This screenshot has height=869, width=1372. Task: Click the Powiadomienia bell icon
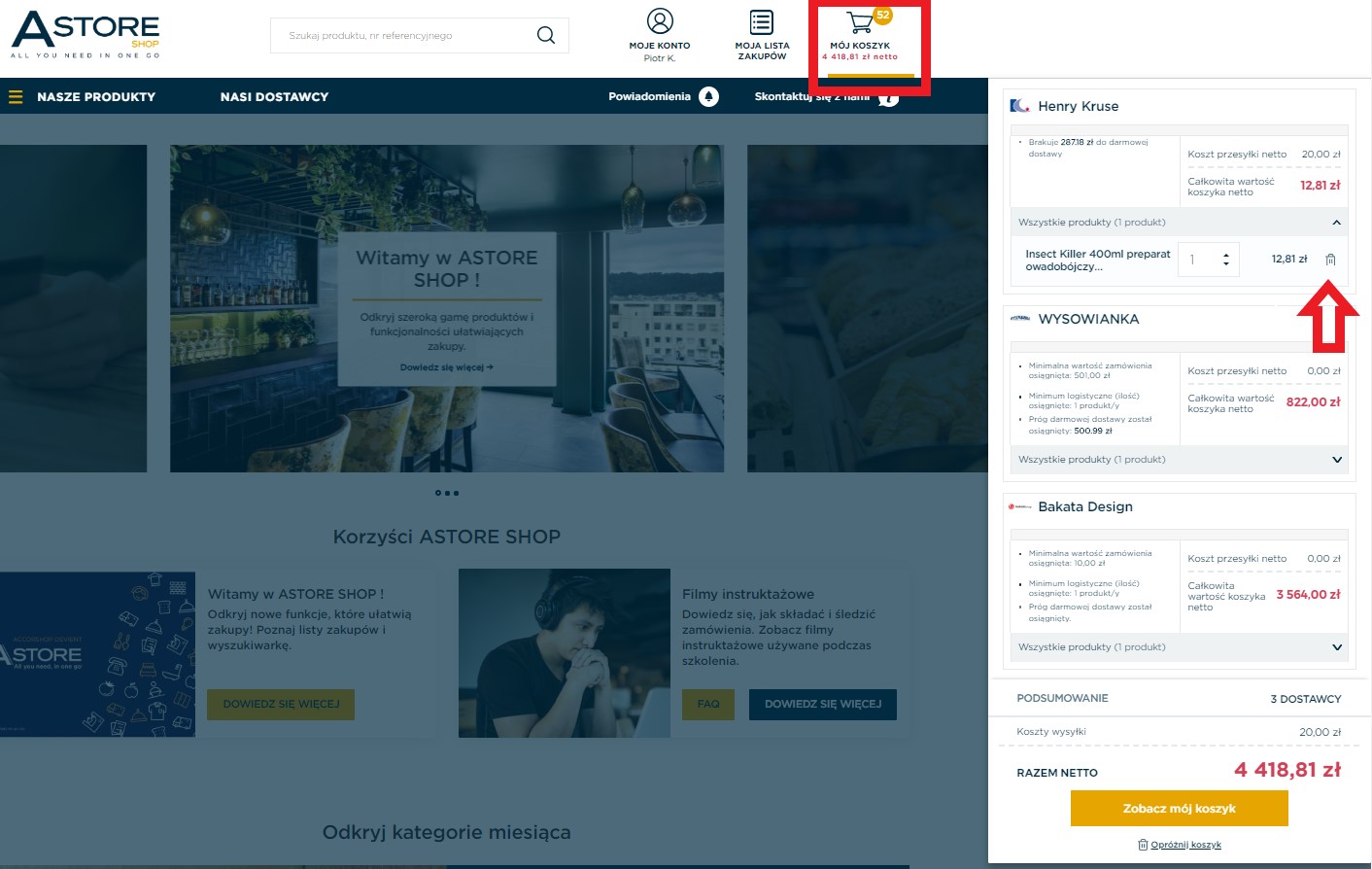click(709, 96)
